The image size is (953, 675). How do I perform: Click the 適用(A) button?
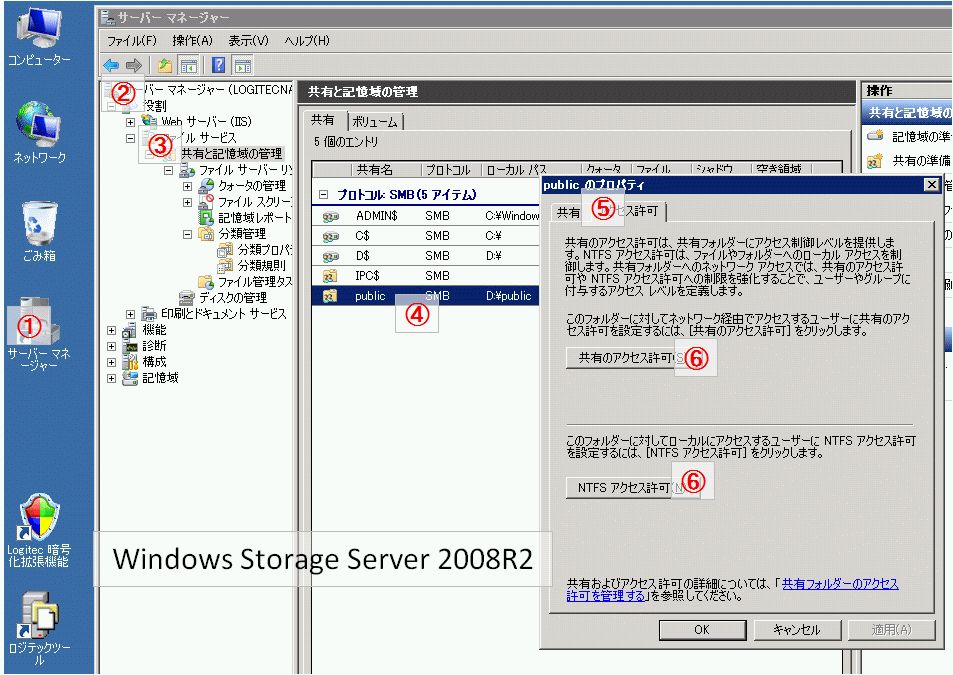click(x=892, y=630)
